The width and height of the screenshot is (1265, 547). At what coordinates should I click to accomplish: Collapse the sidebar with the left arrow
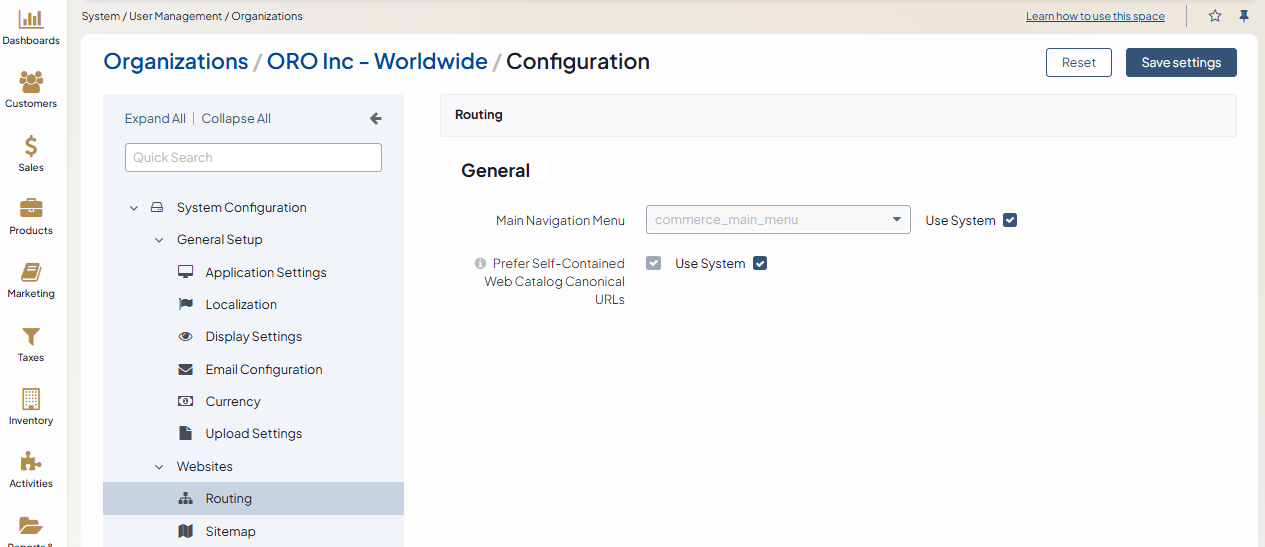click(x=376, y=118)
